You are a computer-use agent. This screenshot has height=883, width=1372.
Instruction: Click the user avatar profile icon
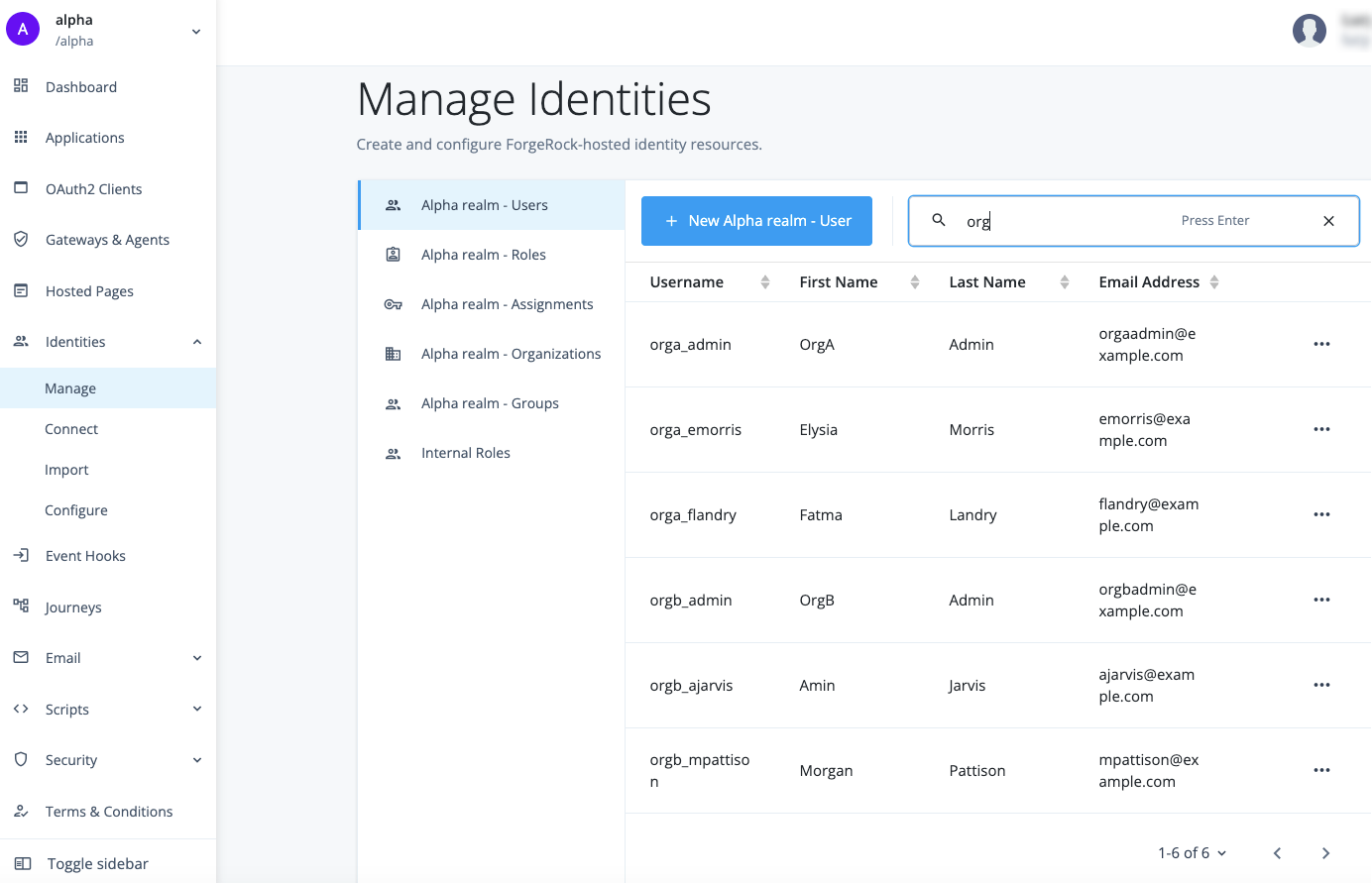tap(1309, 31)
